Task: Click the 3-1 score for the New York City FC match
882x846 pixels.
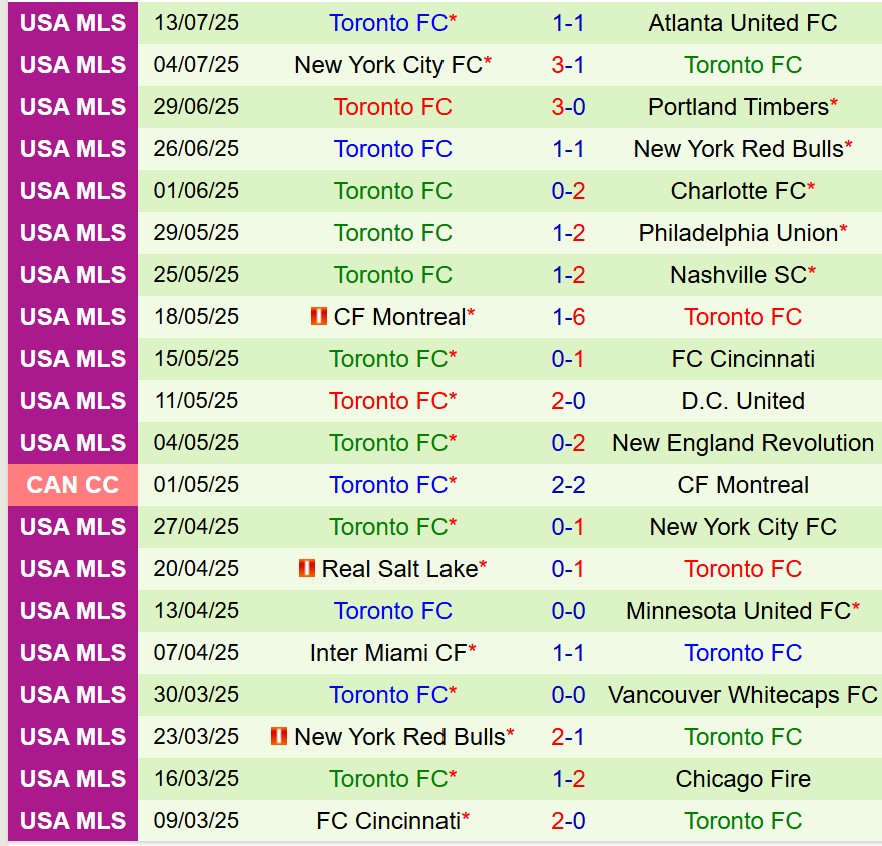Action: (568, 65)
